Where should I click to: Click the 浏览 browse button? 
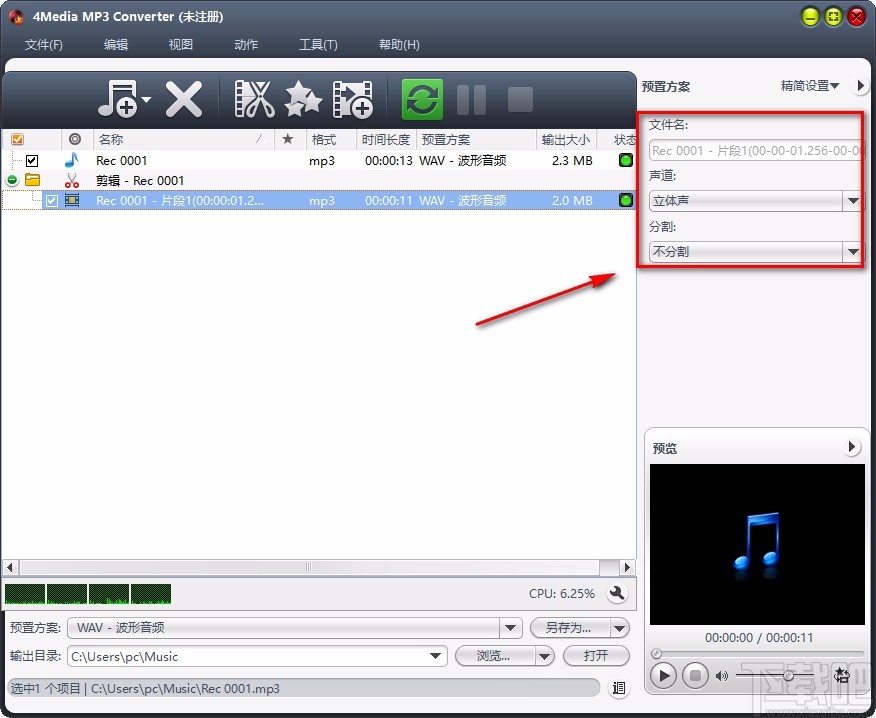point(496,656)
